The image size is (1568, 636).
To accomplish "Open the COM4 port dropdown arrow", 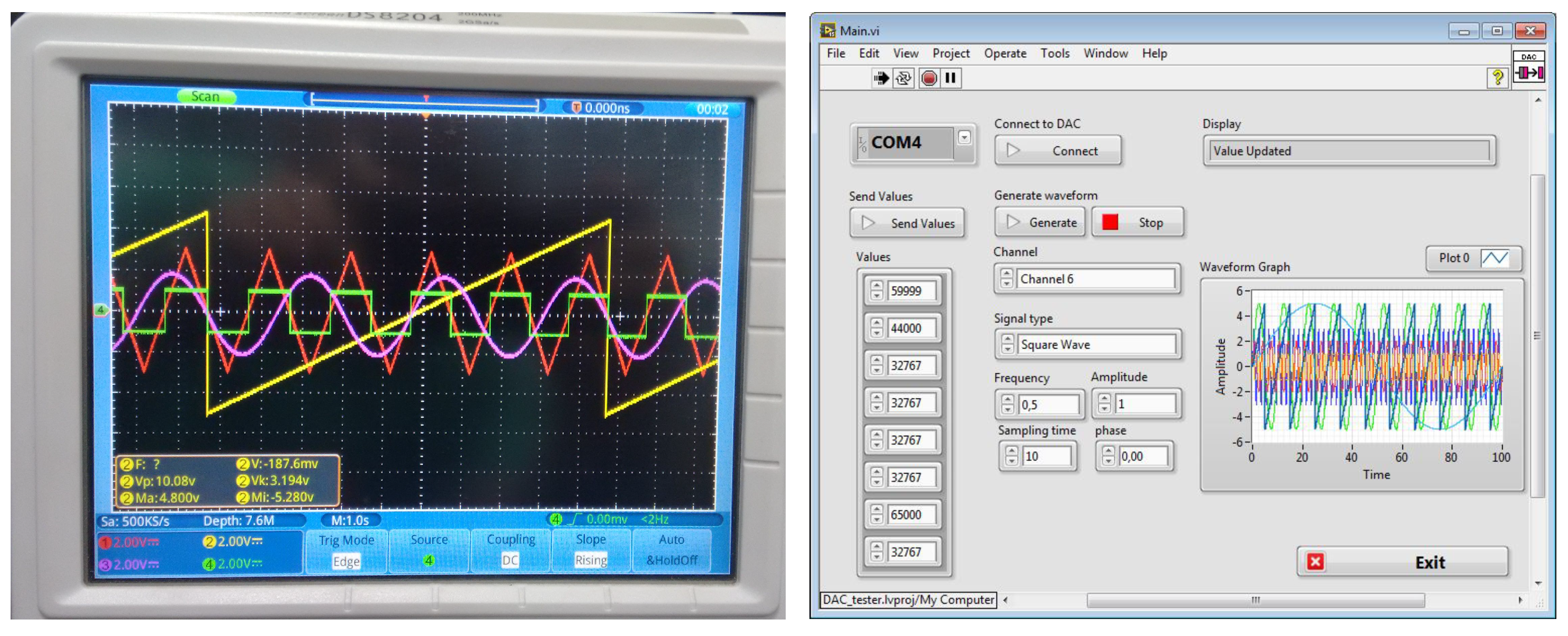I will (x=964, y=137).
